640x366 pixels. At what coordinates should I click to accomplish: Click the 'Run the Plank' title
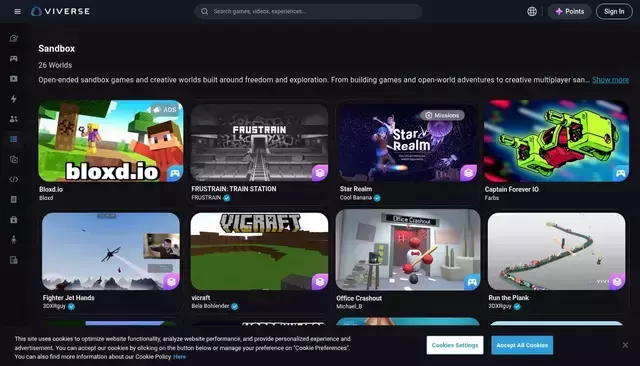click(509, 298)
